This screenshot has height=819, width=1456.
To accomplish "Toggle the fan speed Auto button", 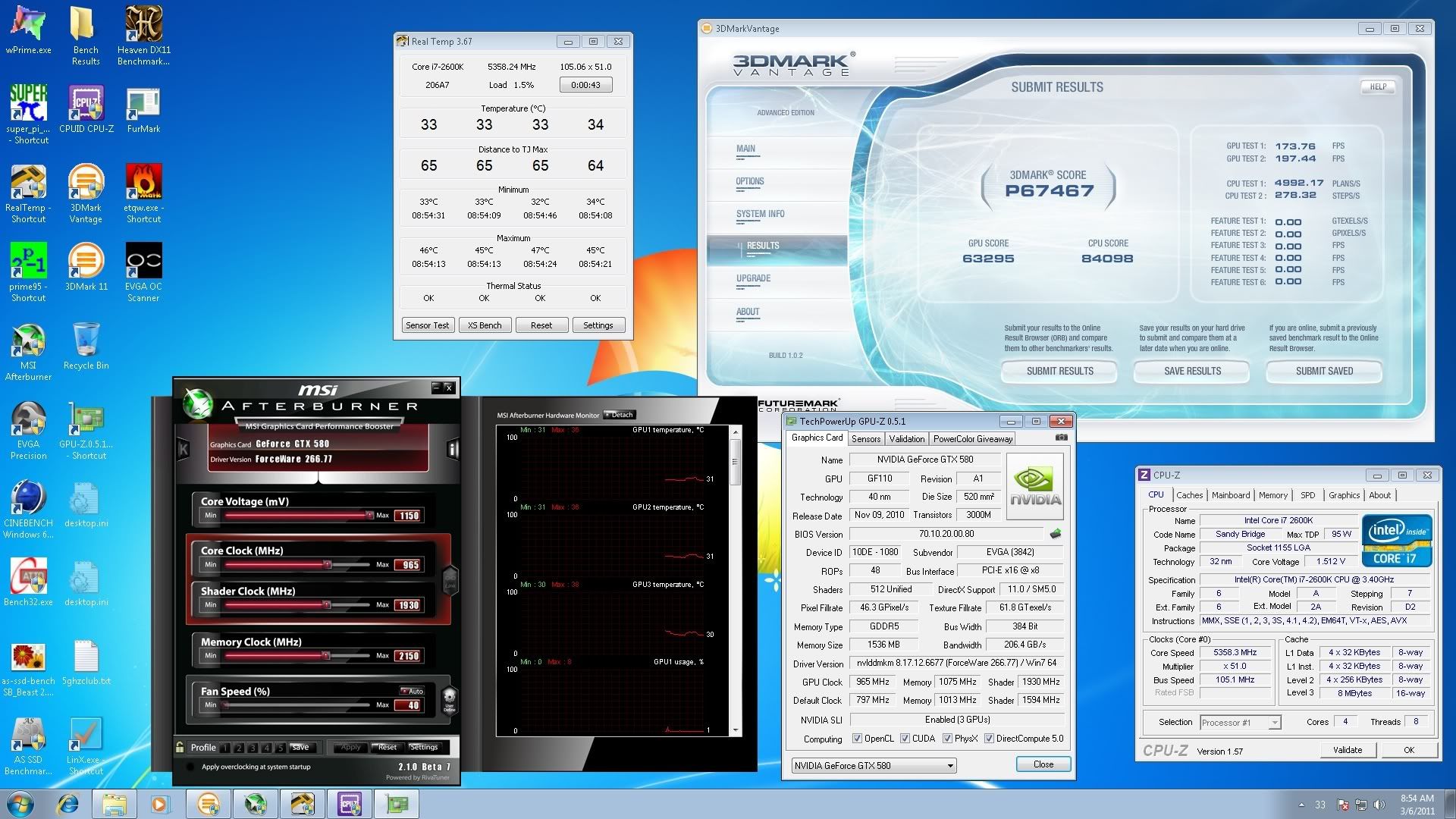I will click(412, 691).
